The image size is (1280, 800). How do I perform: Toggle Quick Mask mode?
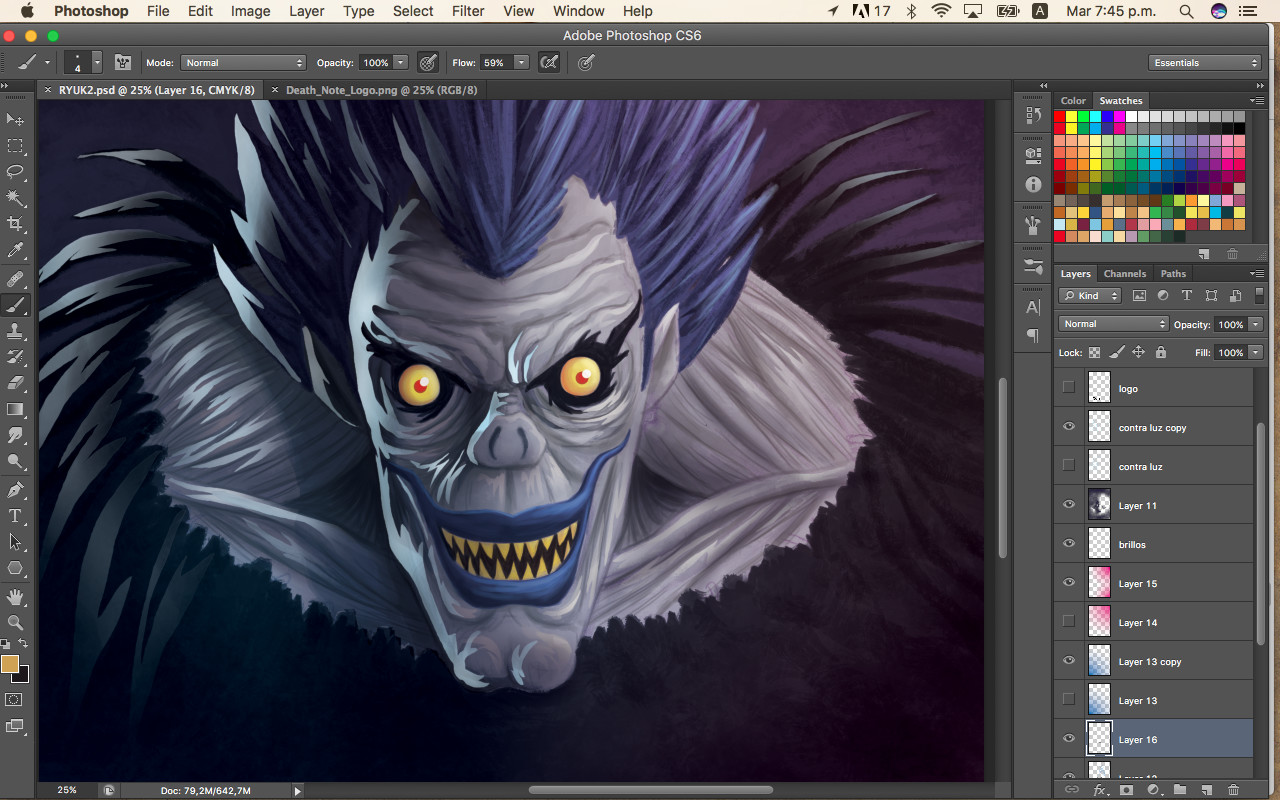(14, 700)
